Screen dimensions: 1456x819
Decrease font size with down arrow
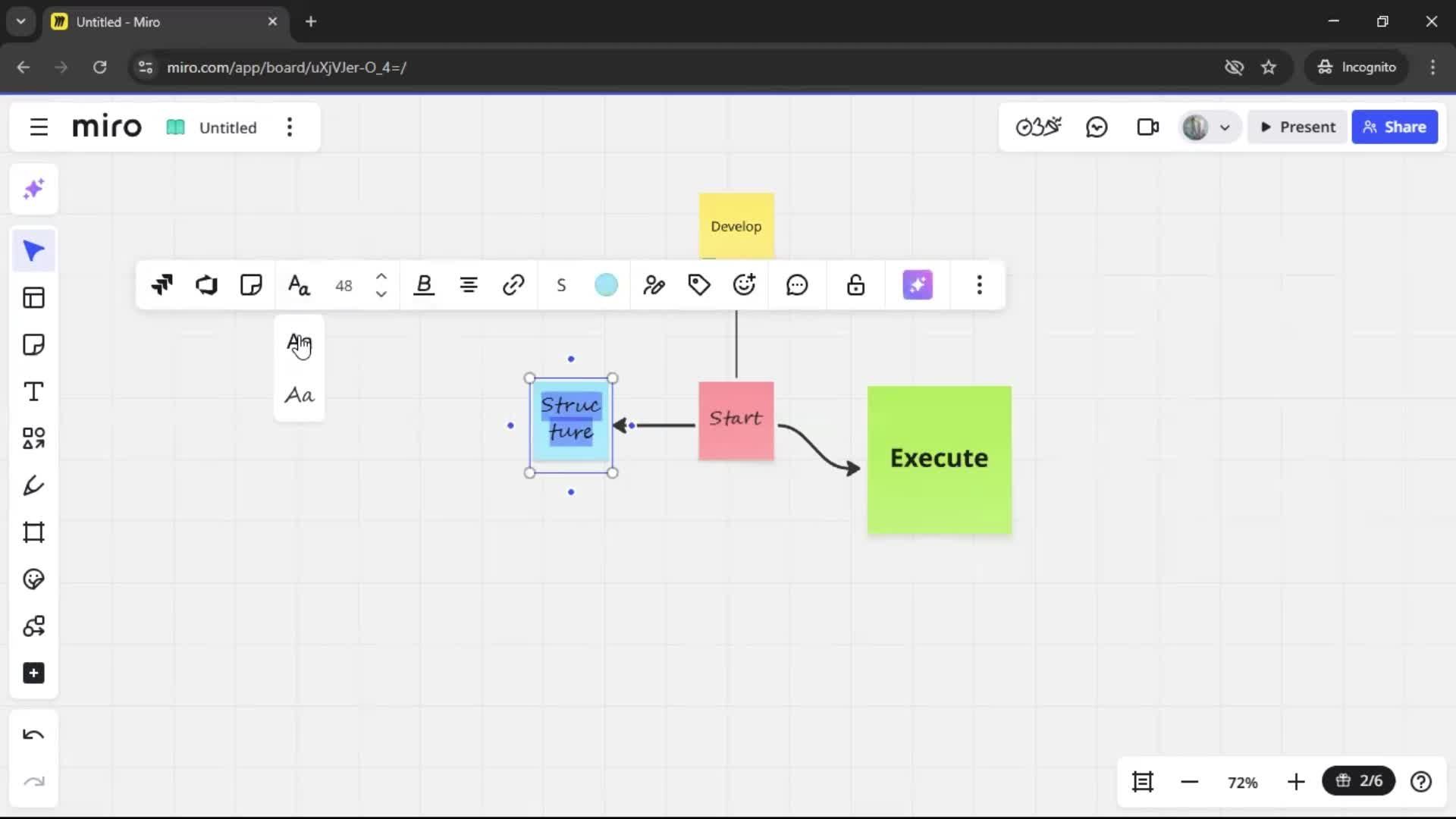[381, 294]
